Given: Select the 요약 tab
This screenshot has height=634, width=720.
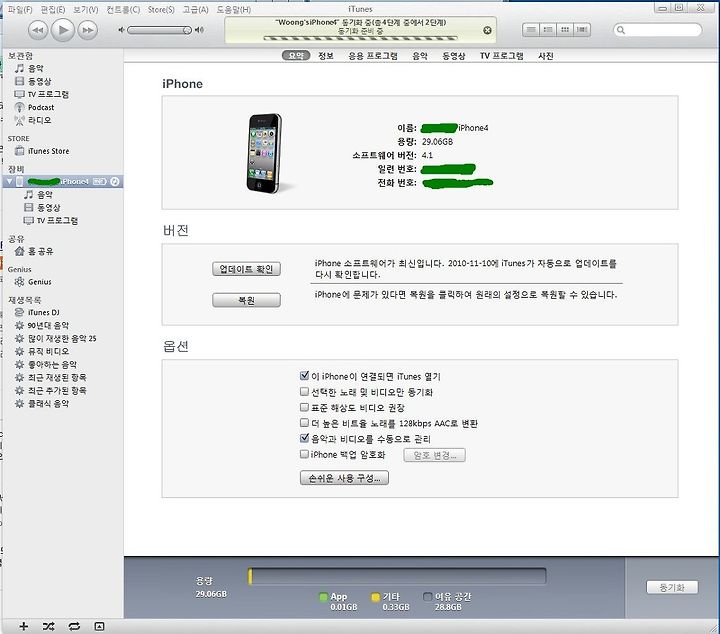Looking at the screenshot, I should 296,56.
